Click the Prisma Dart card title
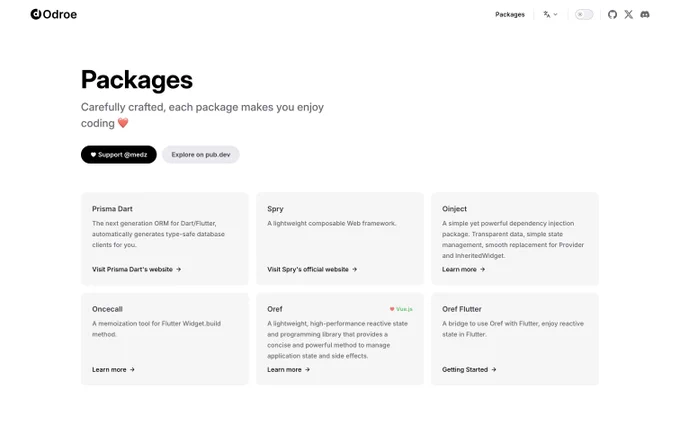This screenshot has width=680, height=425. pyautogui.click(x=112, y=209)
